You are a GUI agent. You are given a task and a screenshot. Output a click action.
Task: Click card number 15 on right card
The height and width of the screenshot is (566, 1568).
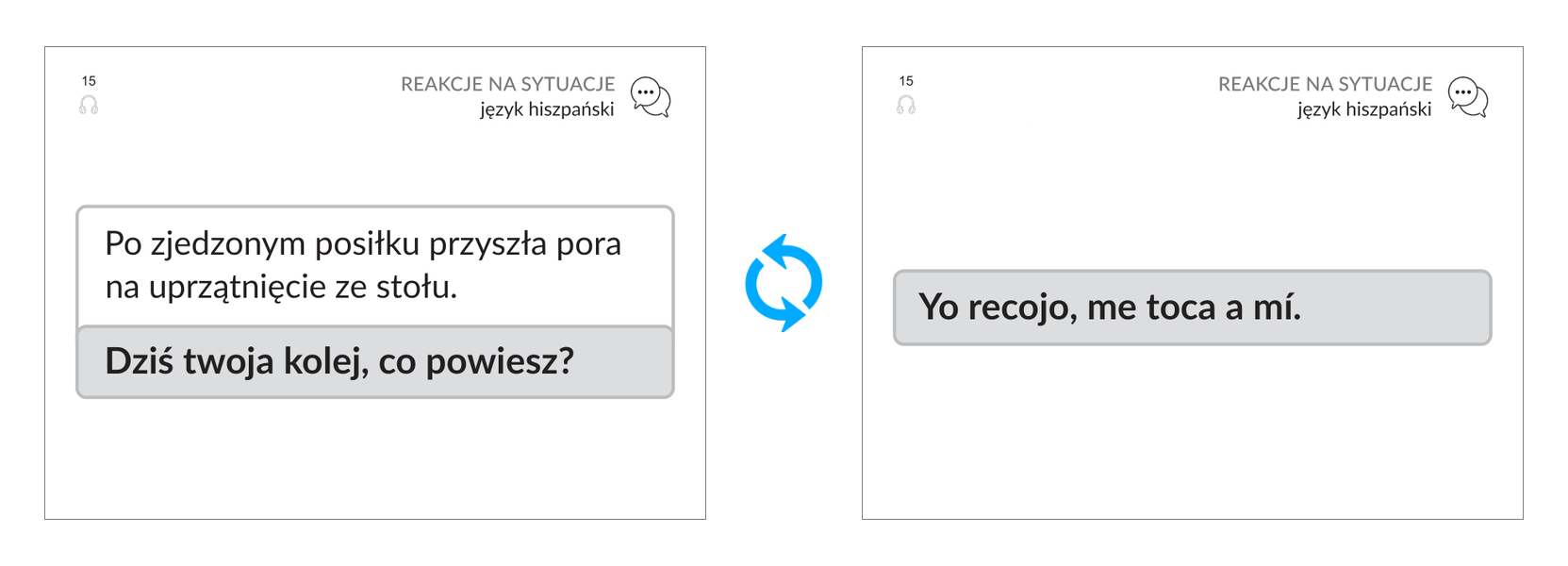906,81
